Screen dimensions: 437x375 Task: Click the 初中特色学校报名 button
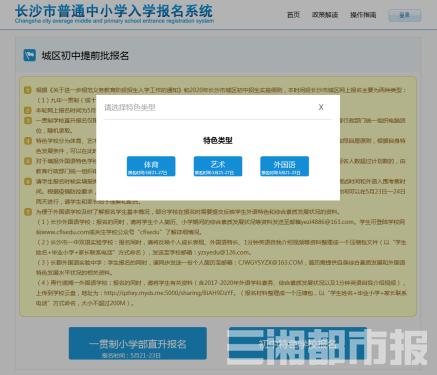pos(297,343)
